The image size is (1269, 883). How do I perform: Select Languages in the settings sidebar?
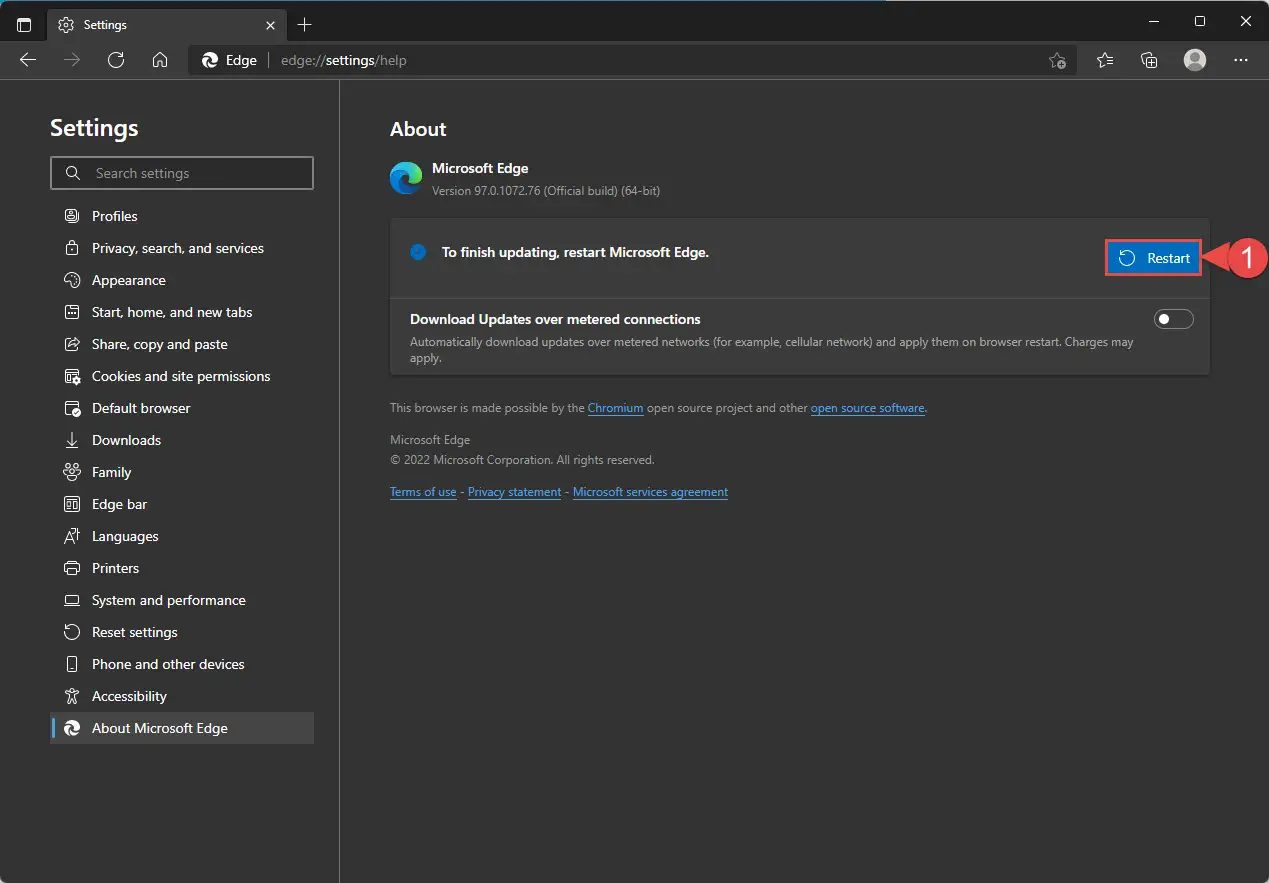tap(182, 536)
